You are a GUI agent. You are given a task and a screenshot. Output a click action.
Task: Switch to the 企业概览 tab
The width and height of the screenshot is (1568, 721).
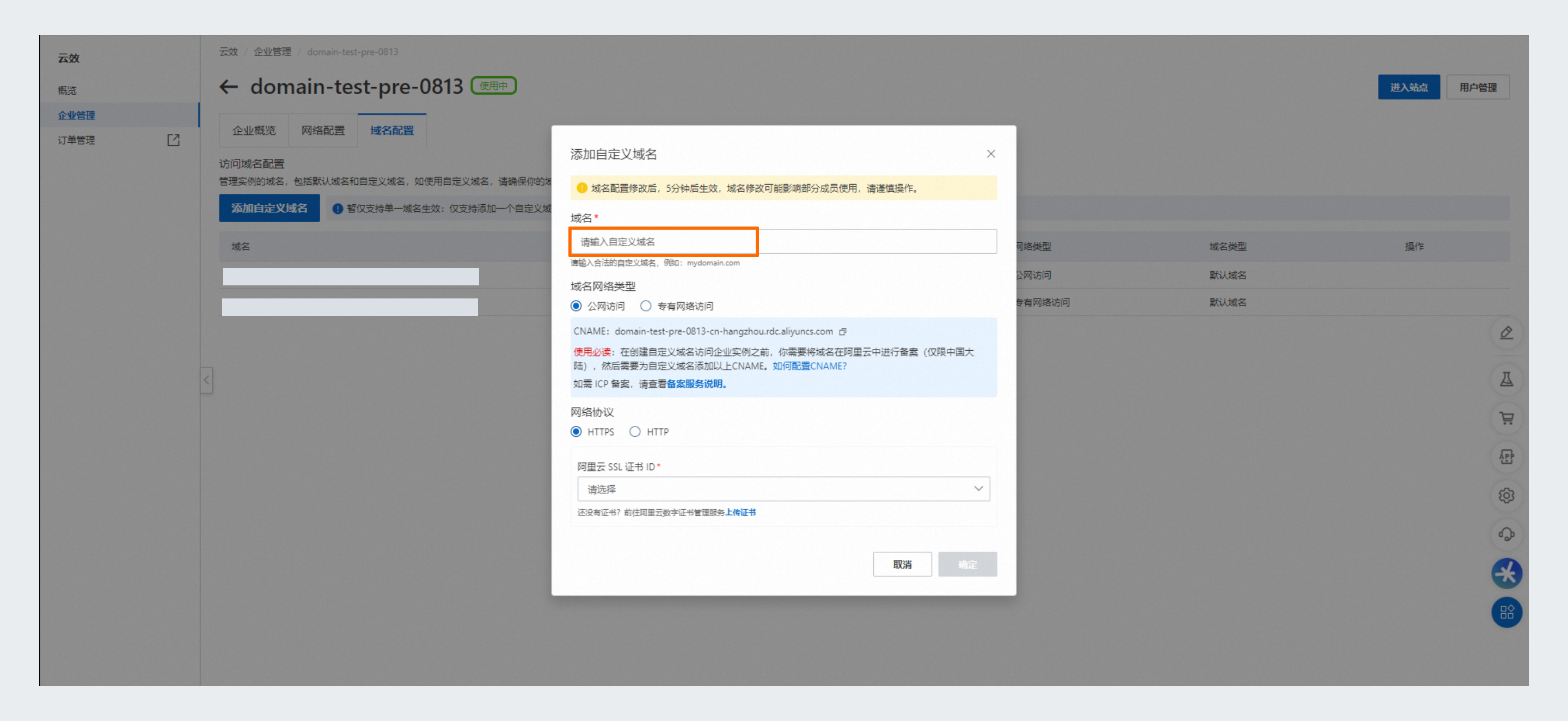254,130
